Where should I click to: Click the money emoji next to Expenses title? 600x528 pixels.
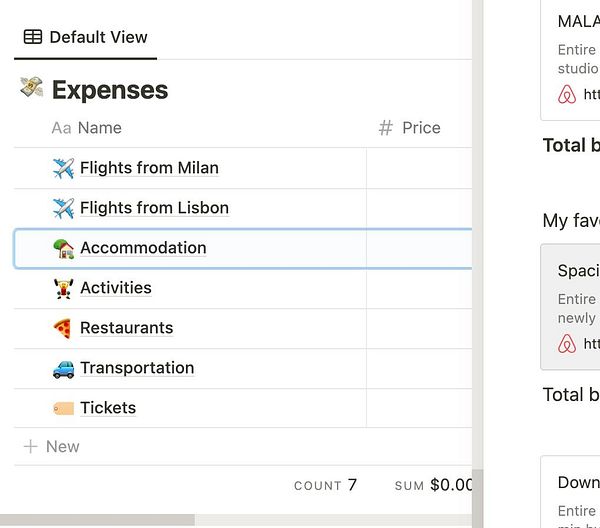tap(31, 88)
